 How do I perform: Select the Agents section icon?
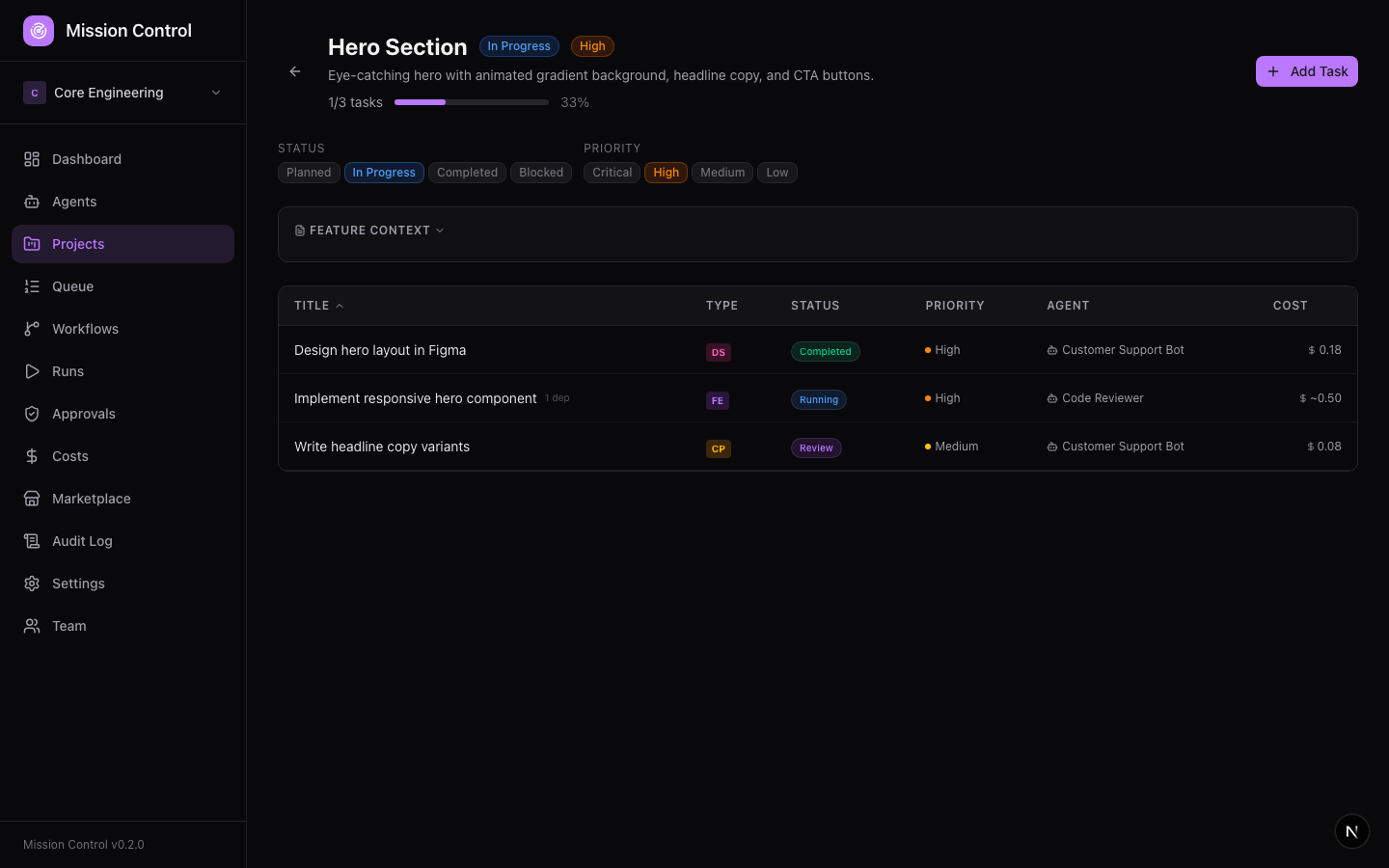[x=32, y=202]
